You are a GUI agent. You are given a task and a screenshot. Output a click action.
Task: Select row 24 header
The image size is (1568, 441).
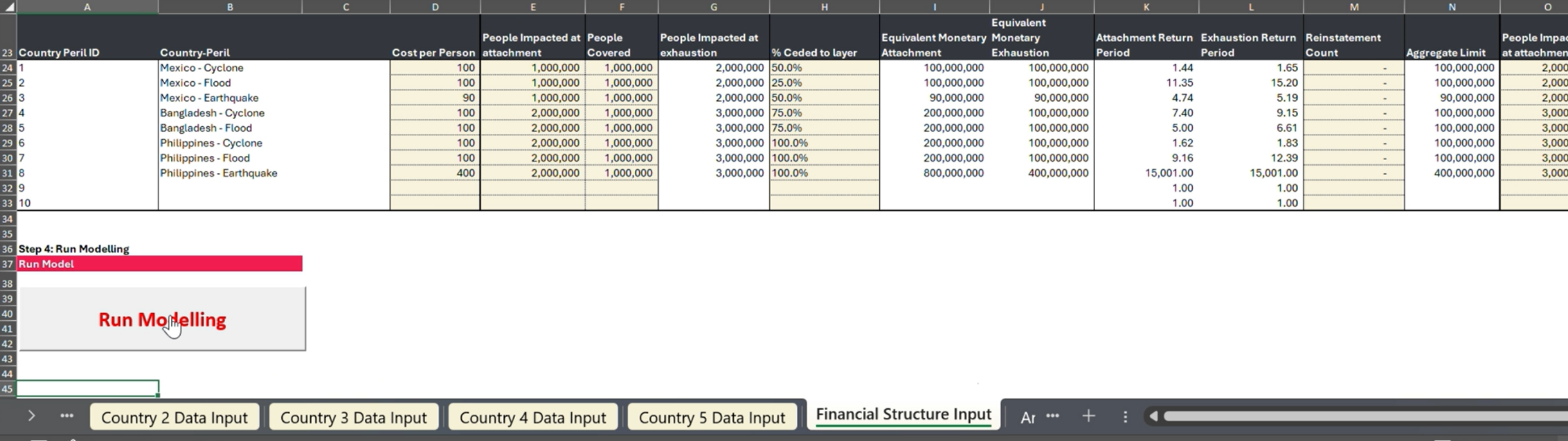[x=8, y=68]
